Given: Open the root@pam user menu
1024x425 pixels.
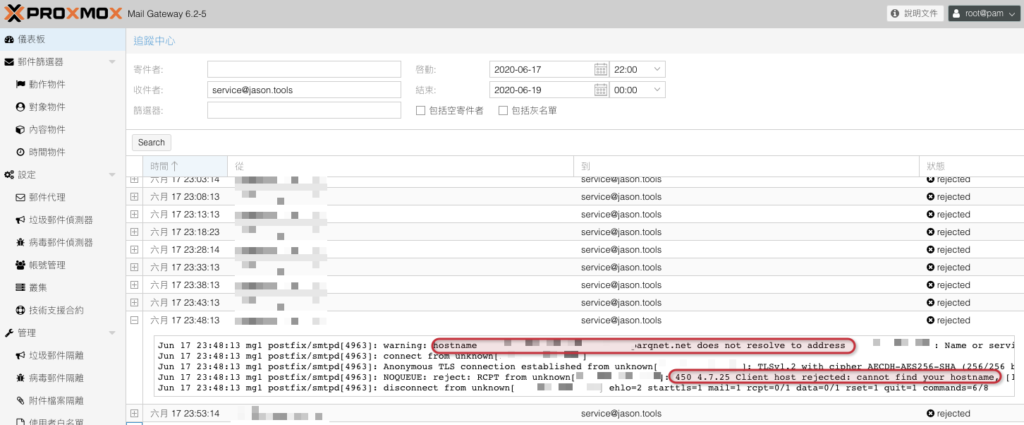Looking at the screenshot, I should [x=983, y=13].
